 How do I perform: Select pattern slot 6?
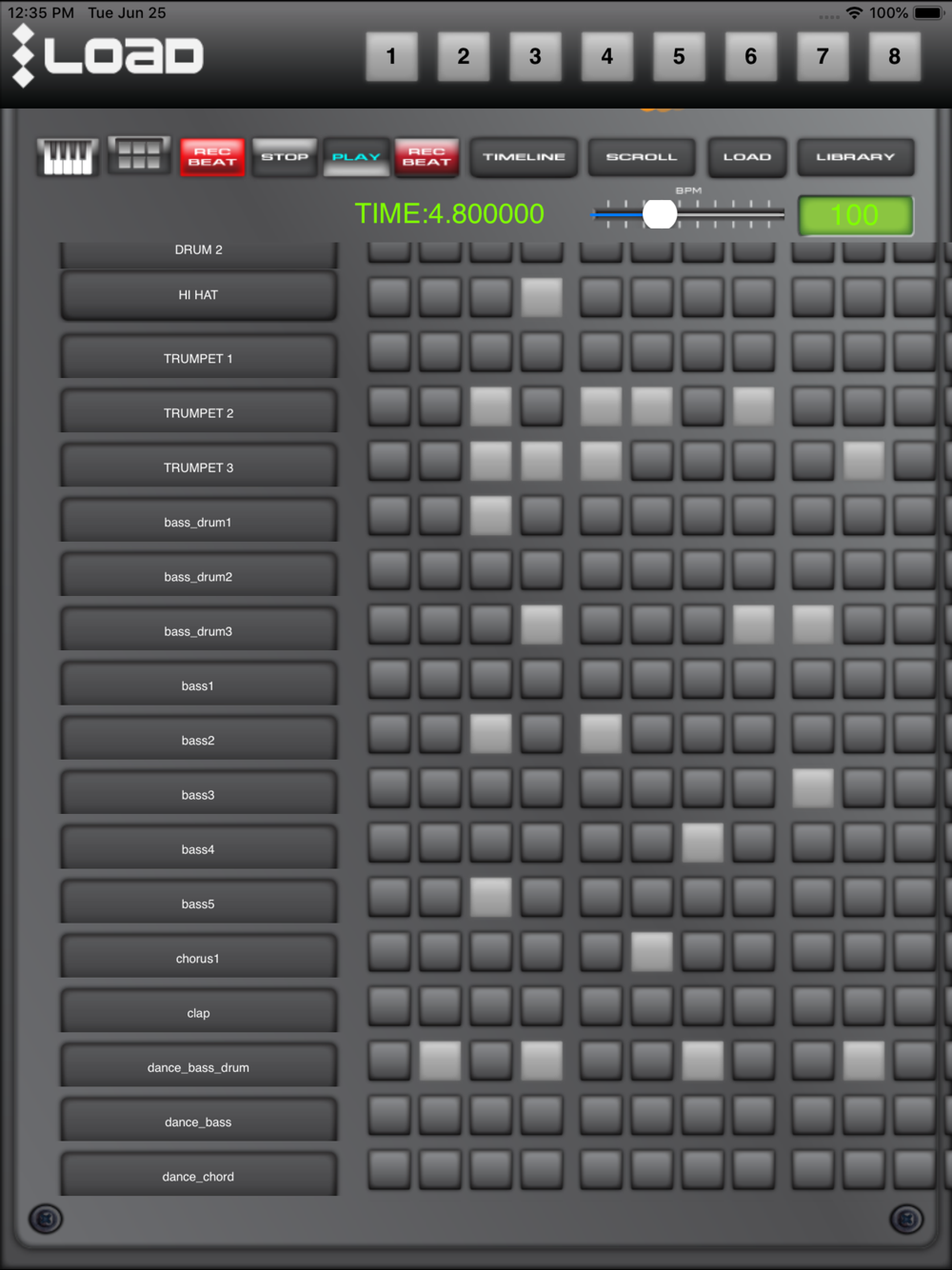[751, 56]
